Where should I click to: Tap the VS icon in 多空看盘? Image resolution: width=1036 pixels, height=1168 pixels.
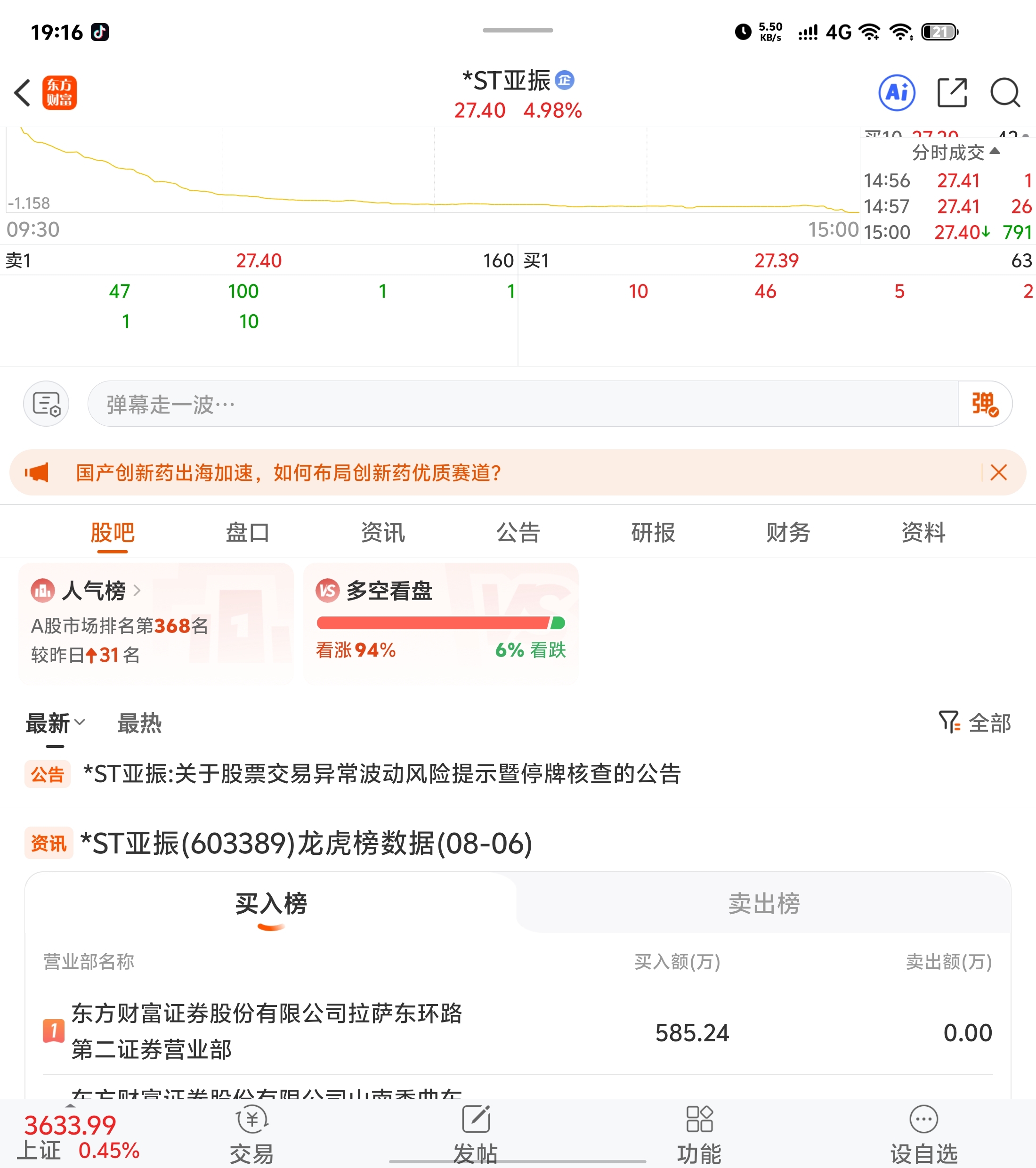point(327,590)
